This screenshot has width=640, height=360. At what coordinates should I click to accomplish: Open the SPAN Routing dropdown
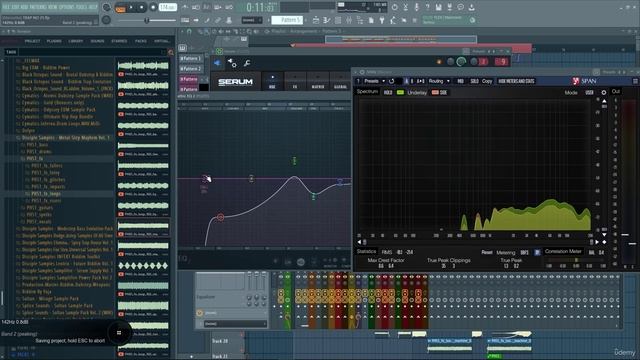tap(439, 81)
